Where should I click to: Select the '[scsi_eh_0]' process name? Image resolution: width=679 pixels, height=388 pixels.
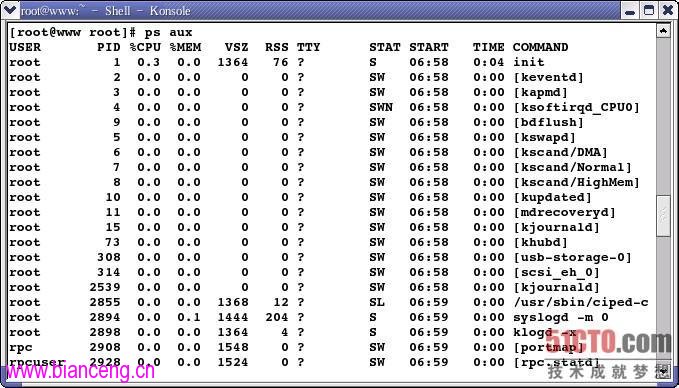556,272
